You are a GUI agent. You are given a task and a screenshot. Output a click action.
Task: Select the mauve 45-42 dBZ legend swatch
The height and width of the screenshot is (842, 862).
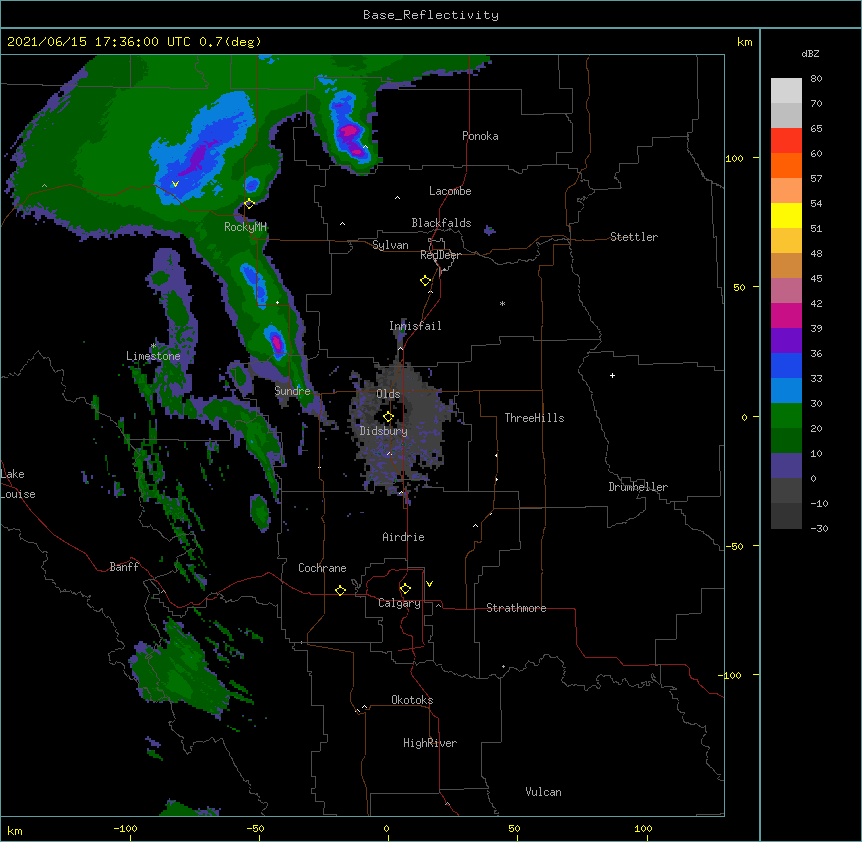pos(786,291)
